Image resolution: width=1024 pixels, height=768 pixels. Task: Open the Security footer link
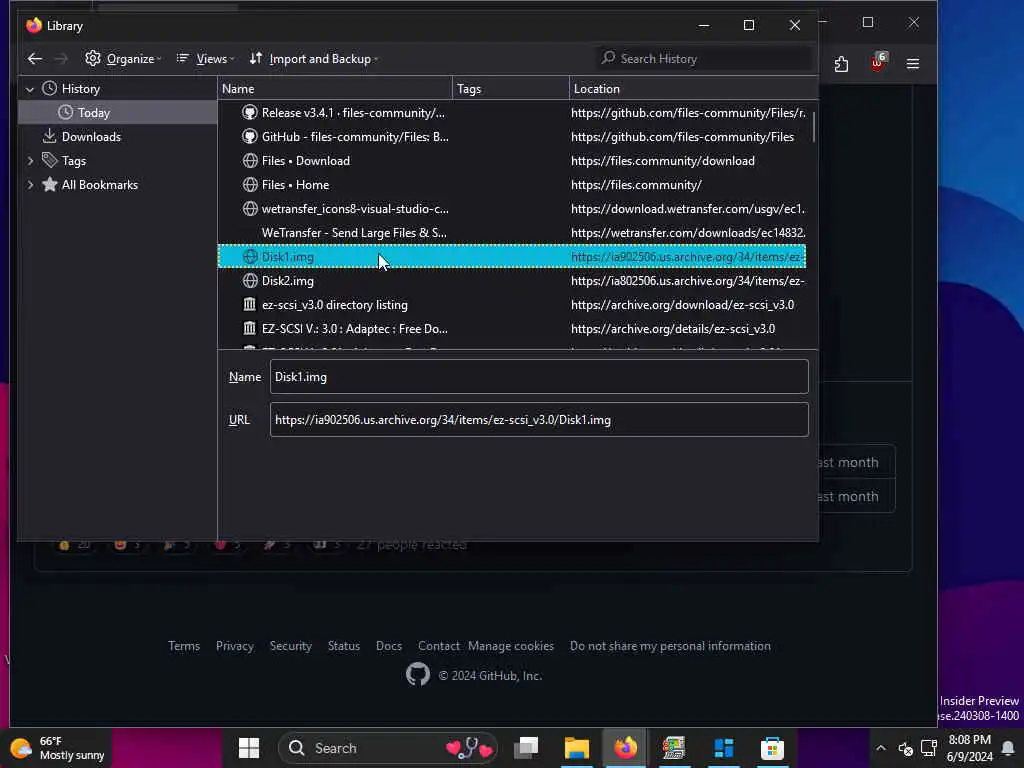tap(291, 646)
